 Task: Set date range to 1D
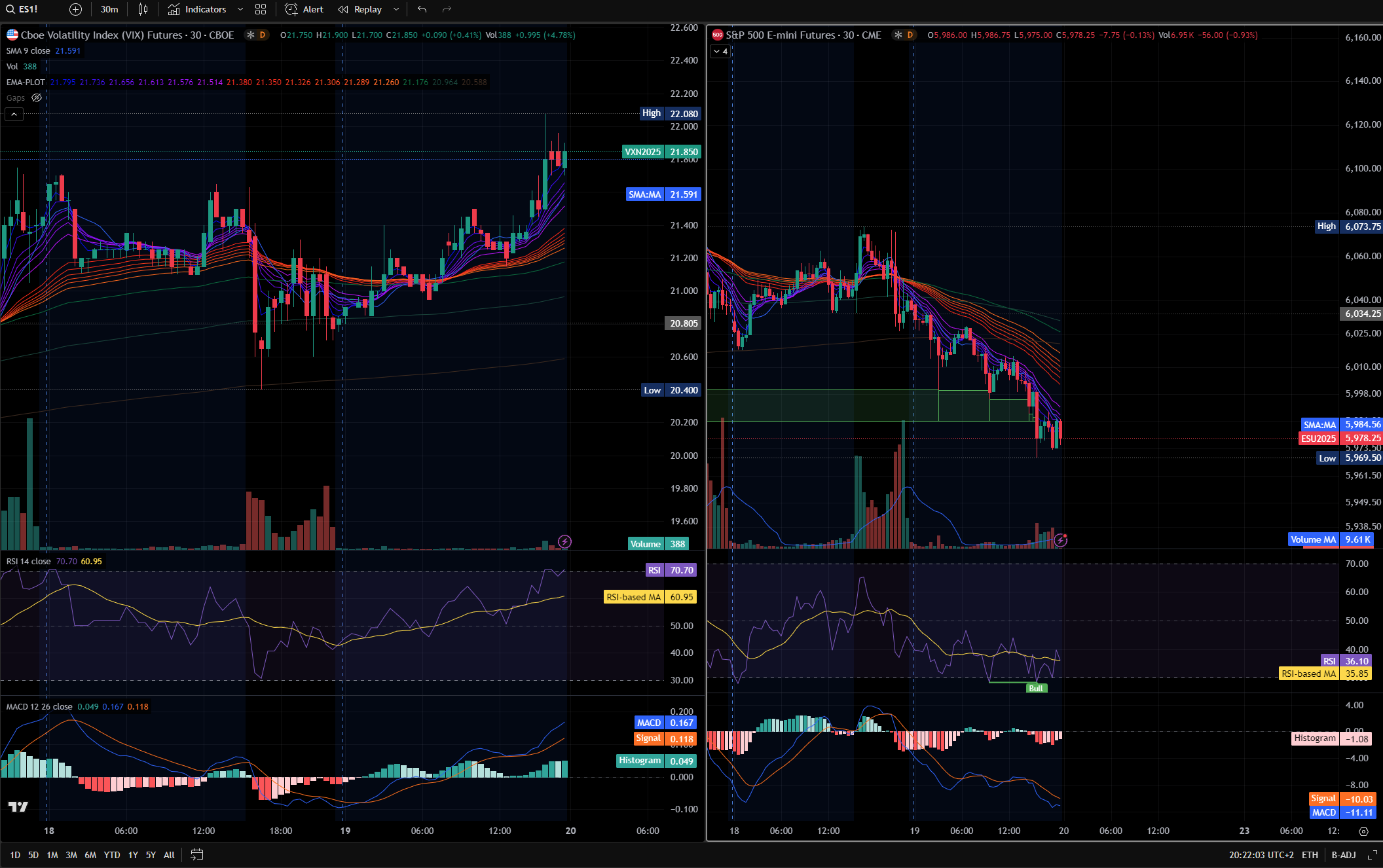click(15, 855)
